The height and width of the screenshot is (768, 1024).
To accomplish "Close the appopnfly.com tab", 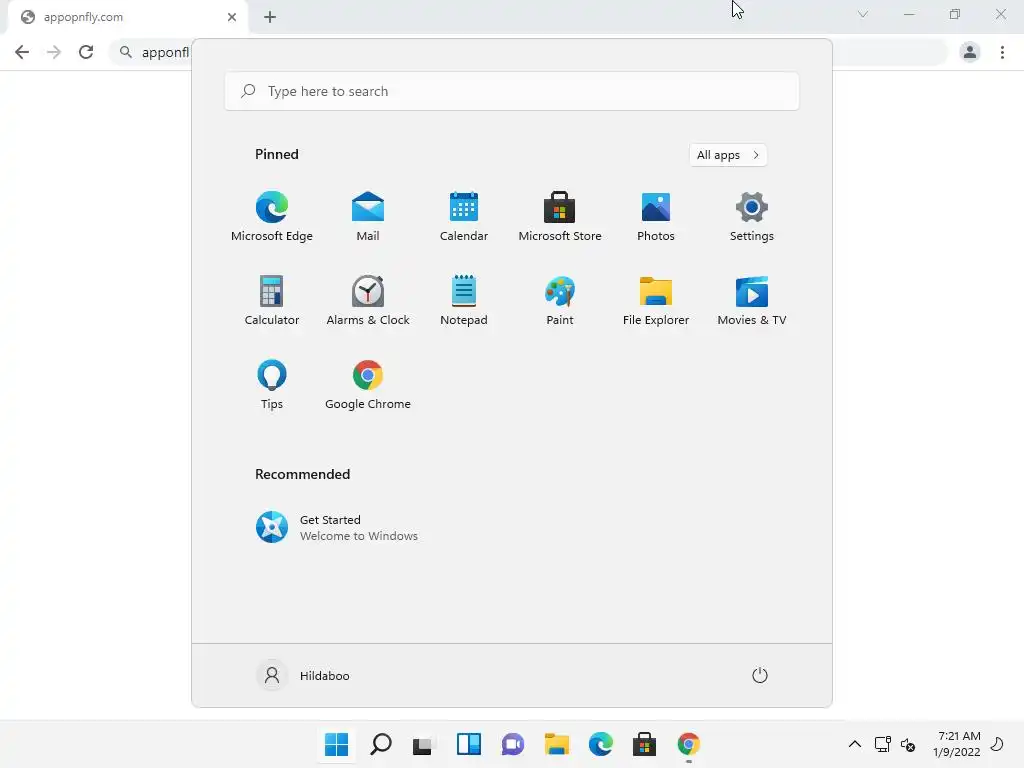I will [232, 17].
